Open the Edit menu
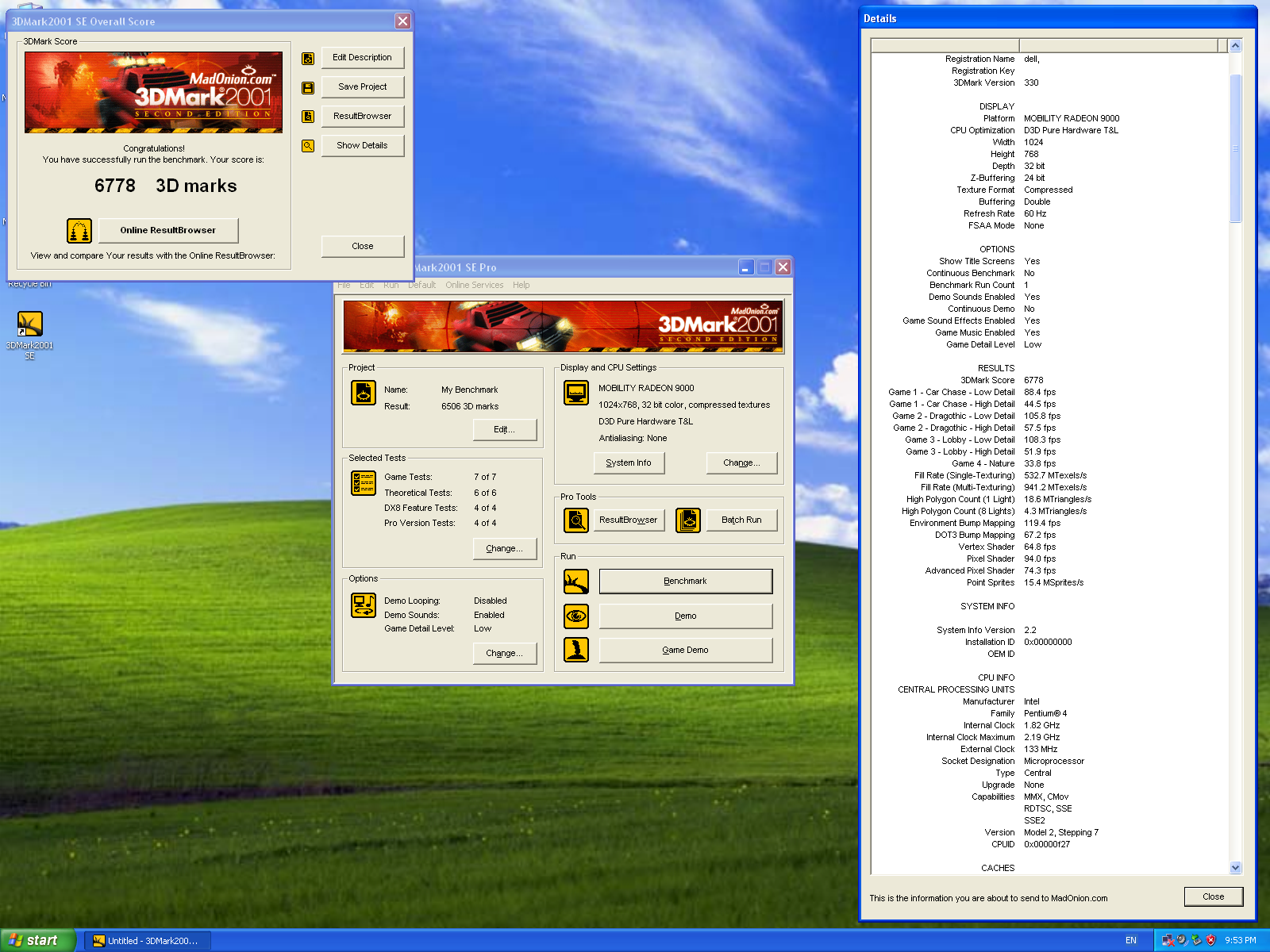The image size is (1270, 952). tap(367, 286)
